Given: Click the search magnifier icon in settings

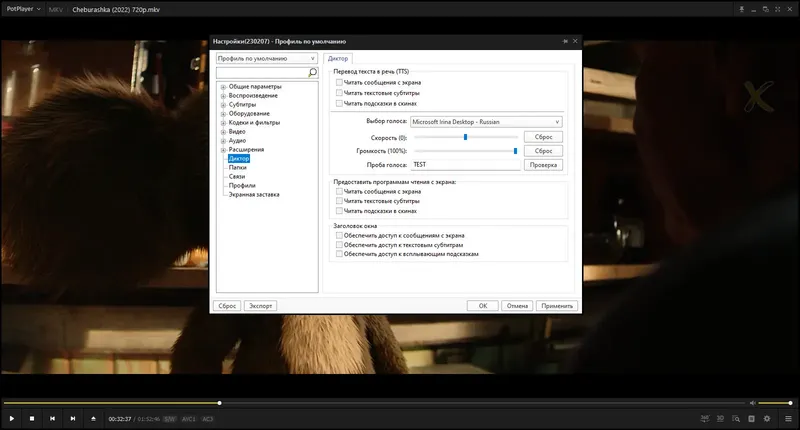Looking at the screenshot, I should (312, 73).
